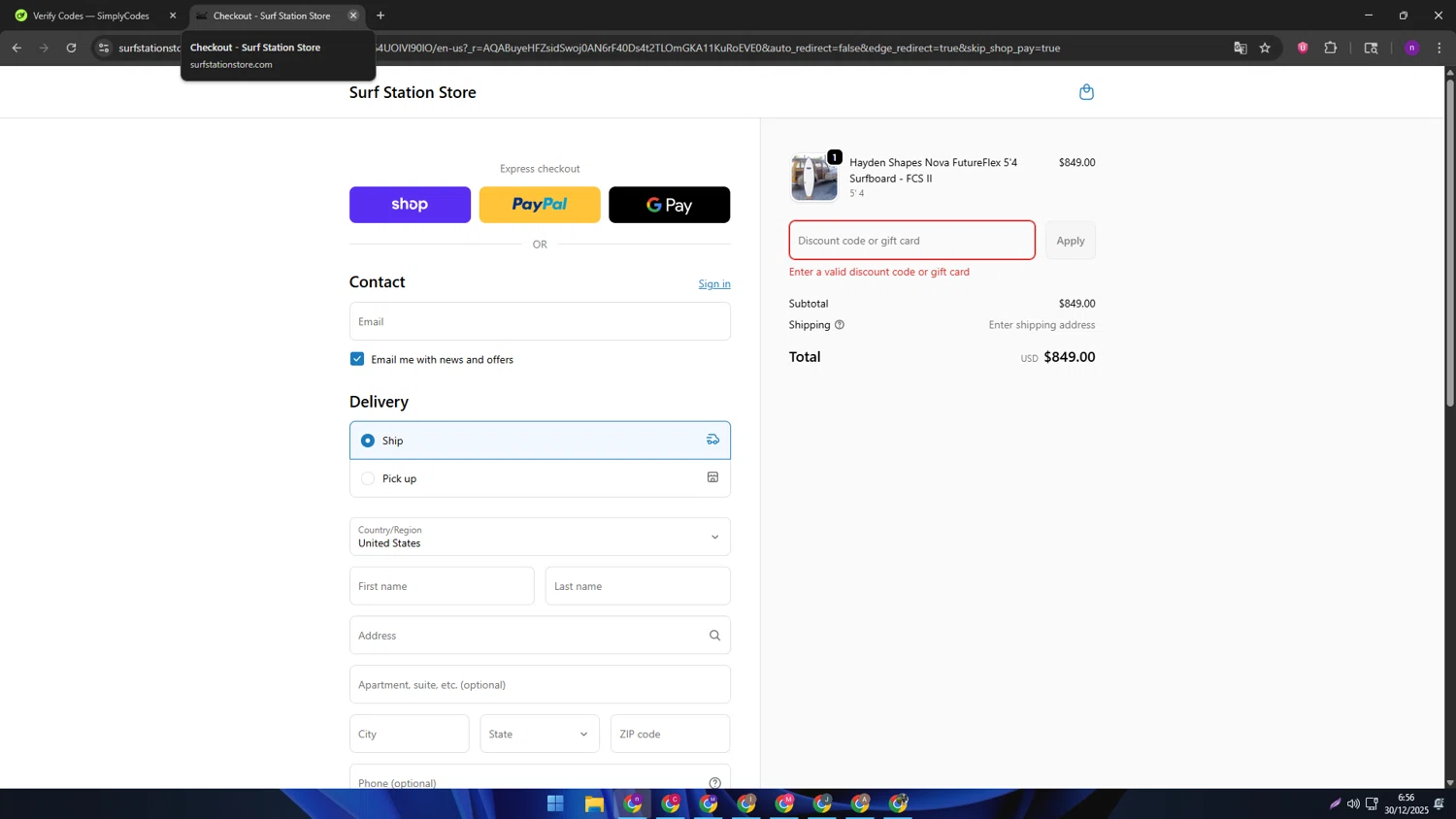Click the Apply discount button
This screenshot has height=819, width=1456.
click(1071, 241)
